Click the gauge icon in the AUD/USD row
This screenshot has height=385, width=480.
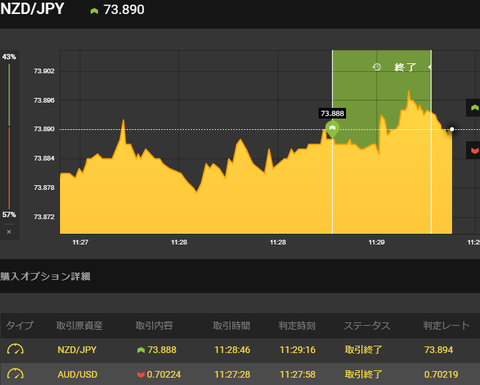coord(15,374)
